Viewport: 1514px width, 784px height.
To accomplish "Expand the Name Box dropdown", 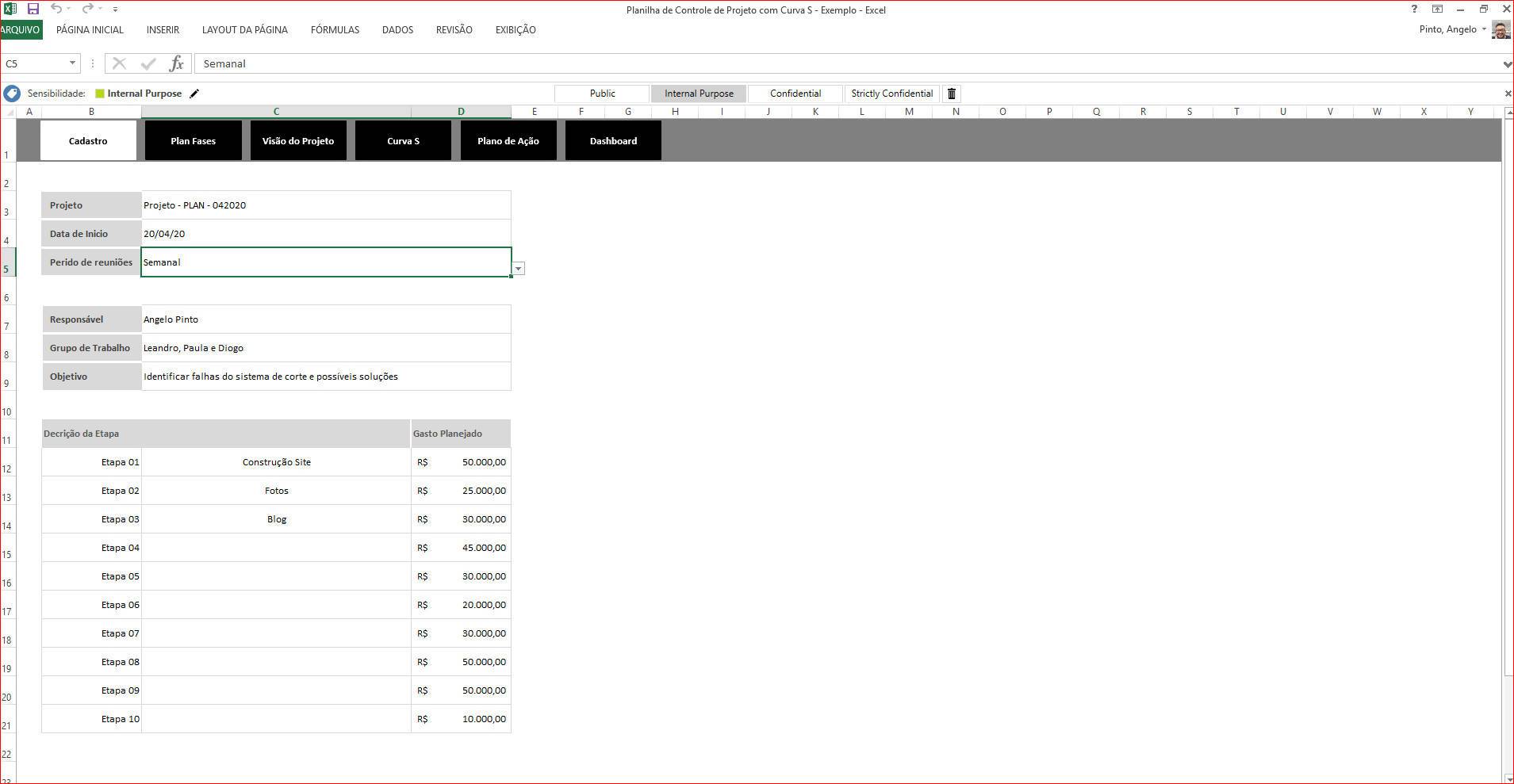I will click(x=72, y=63).
